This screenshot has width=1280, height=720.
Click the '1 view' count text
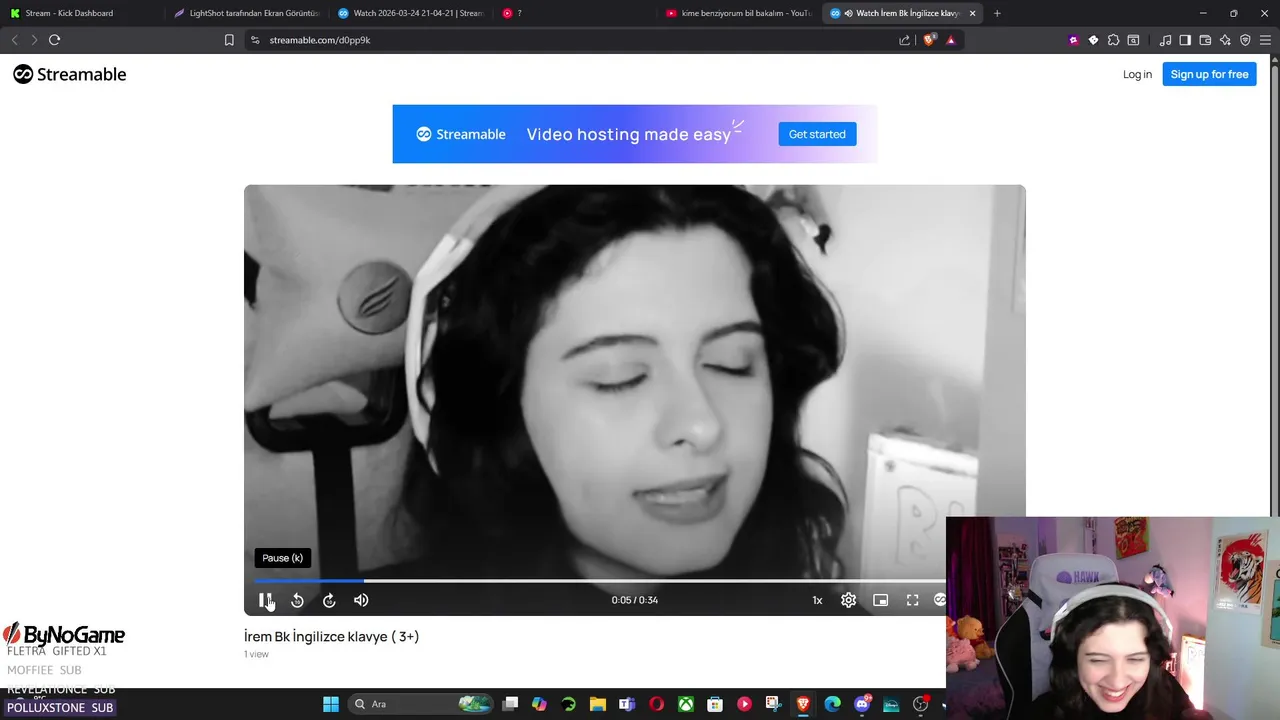(256, 654)
